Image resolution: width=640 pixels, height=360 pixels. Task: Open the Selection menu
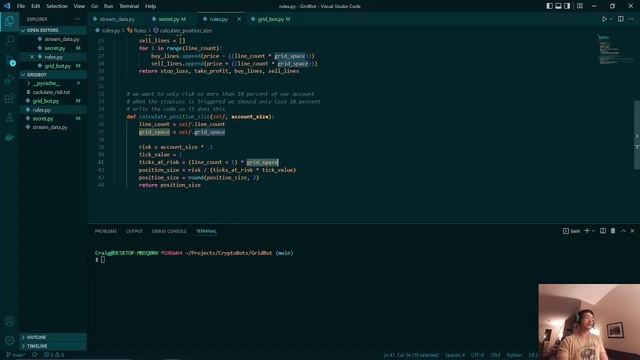[57, 6]
